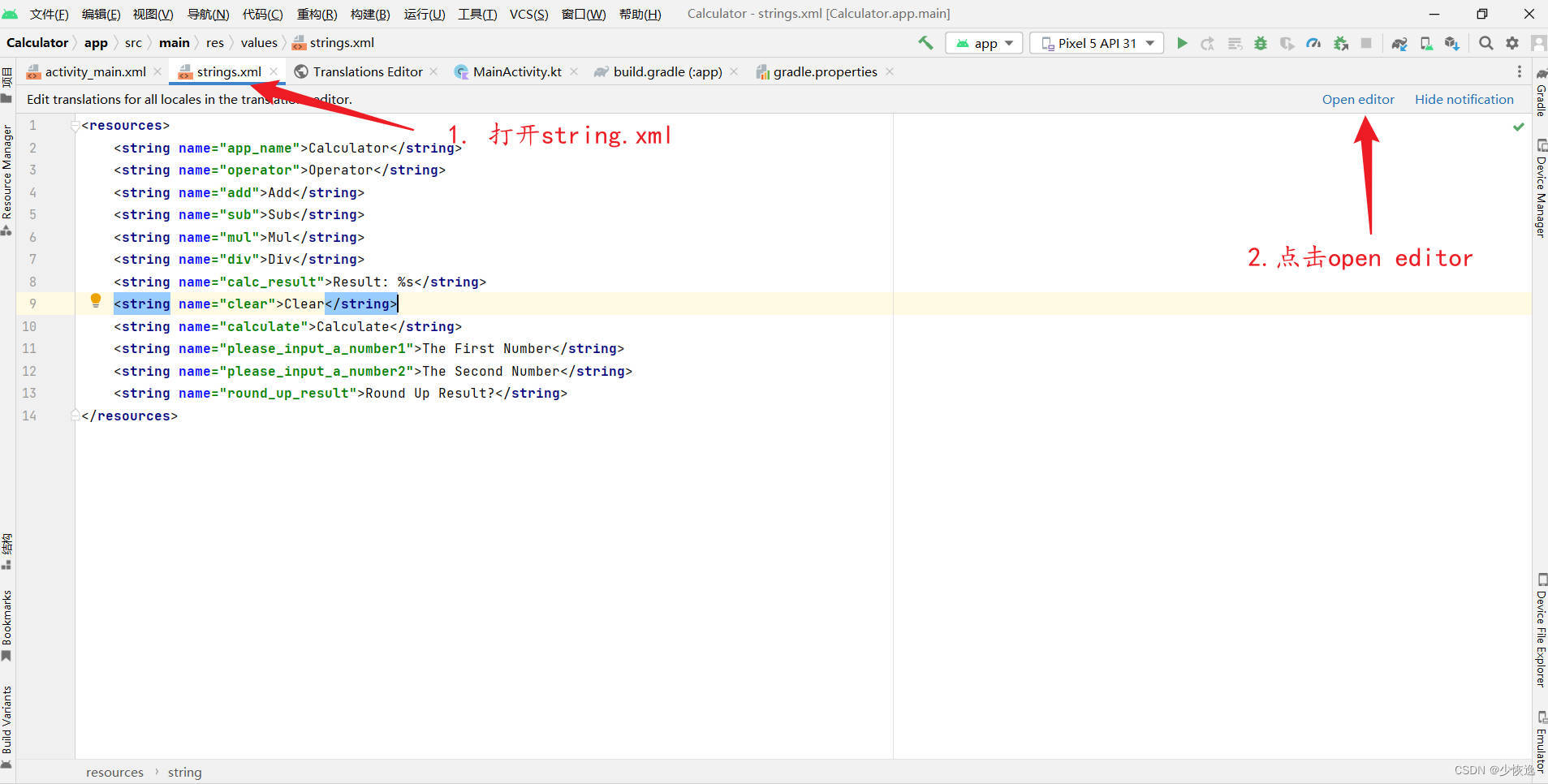Switch to the gradle.properties tab
Image resolution: width=1548 pixels, height=784 pixels.
coord(825,71)
